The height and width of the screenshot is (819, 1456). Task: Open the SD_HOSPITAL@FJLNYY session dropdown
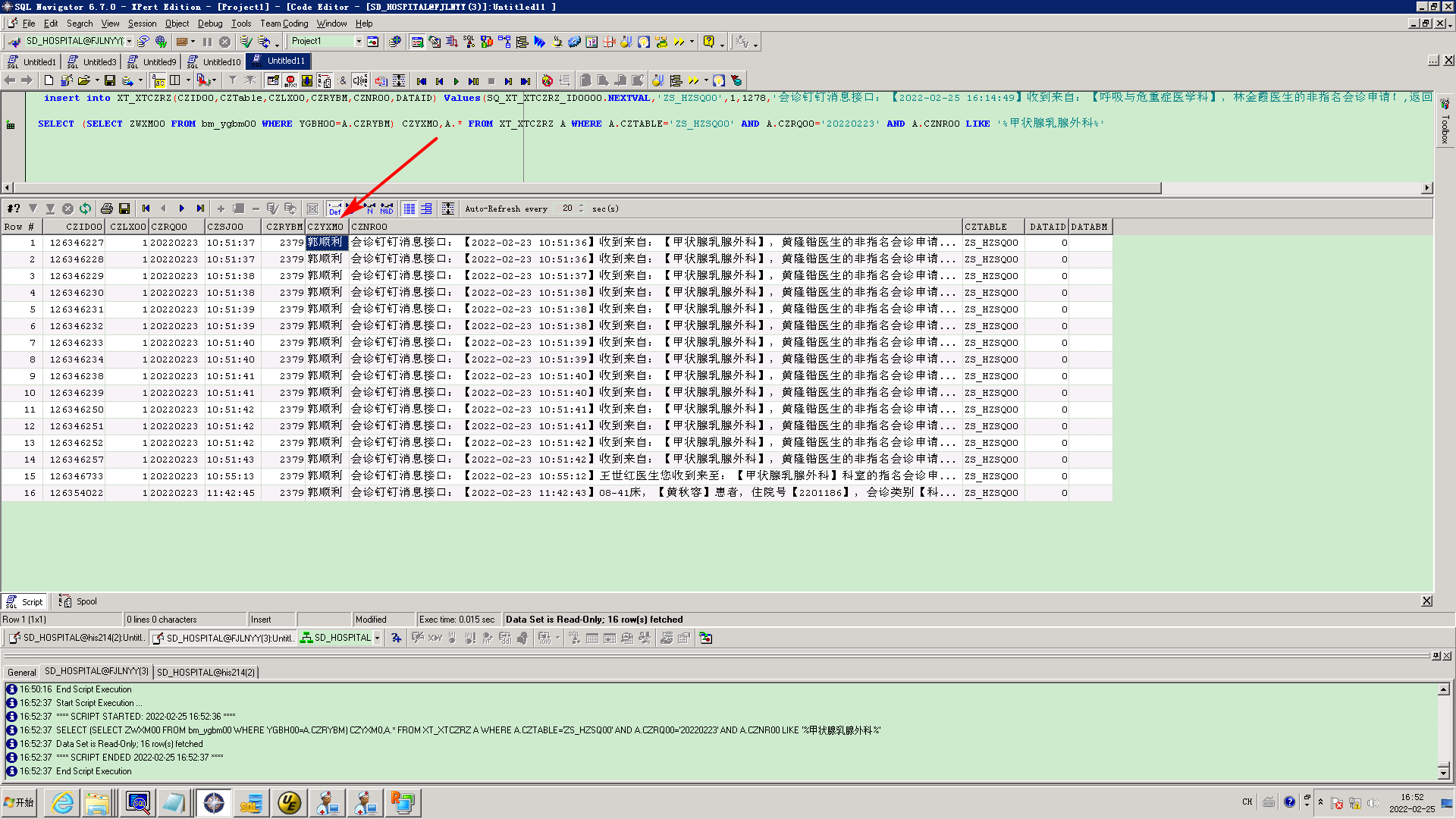tap(129, 42)
